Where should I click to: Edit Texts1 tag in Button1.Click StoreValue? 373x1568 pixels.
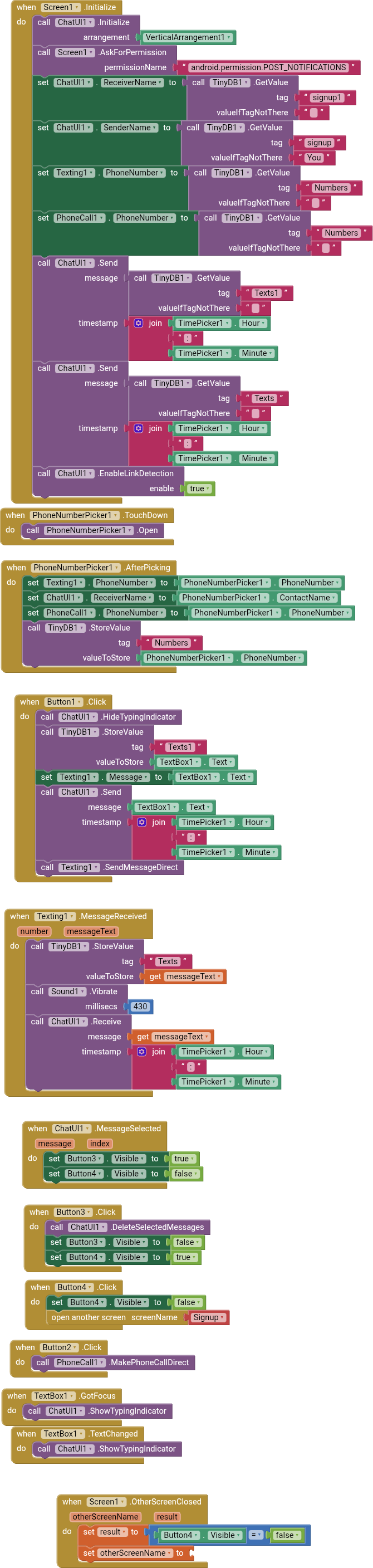[x=179, y=747]
